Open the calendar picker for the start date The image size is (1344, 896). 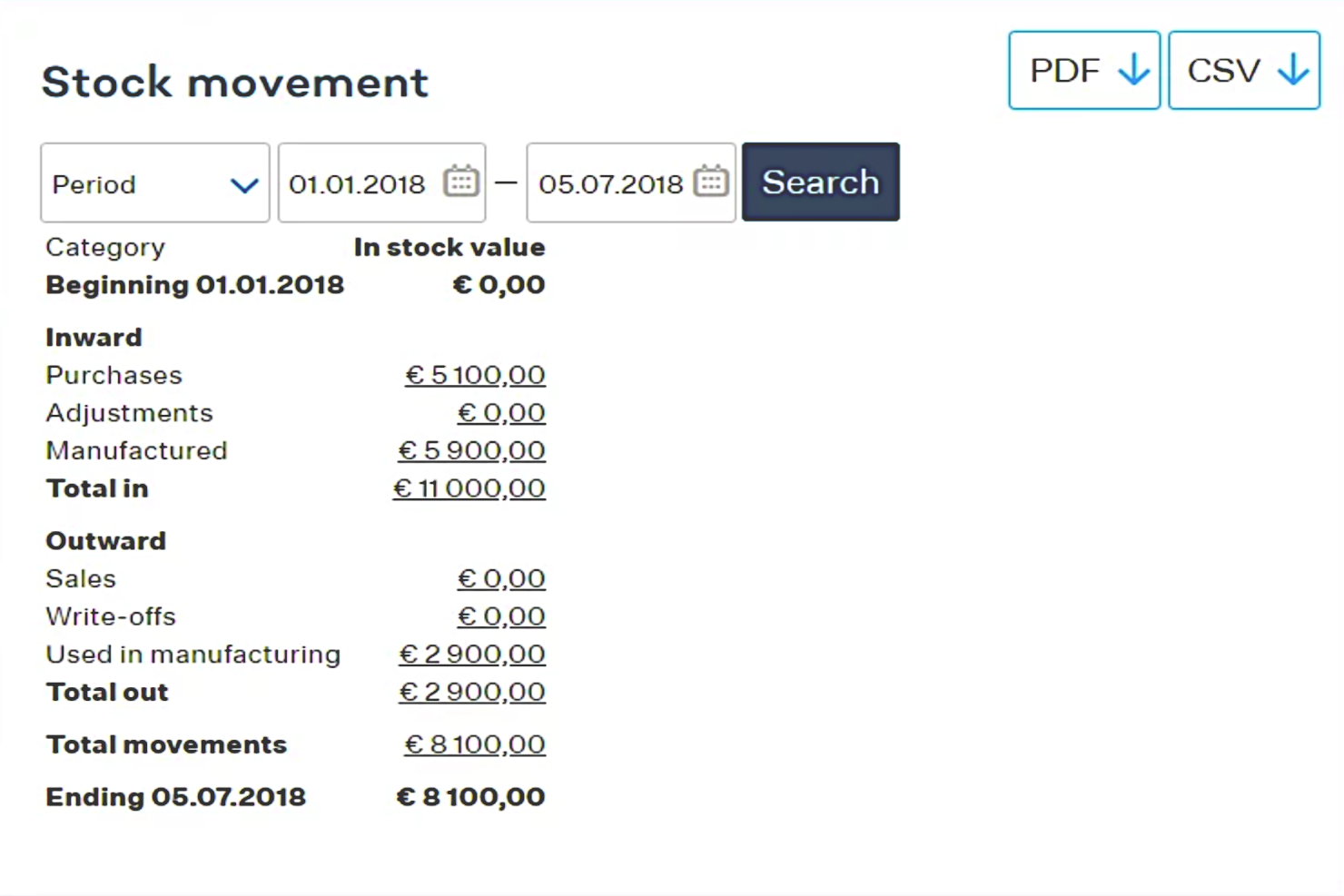pyautogui.click(x=461, y=182)
